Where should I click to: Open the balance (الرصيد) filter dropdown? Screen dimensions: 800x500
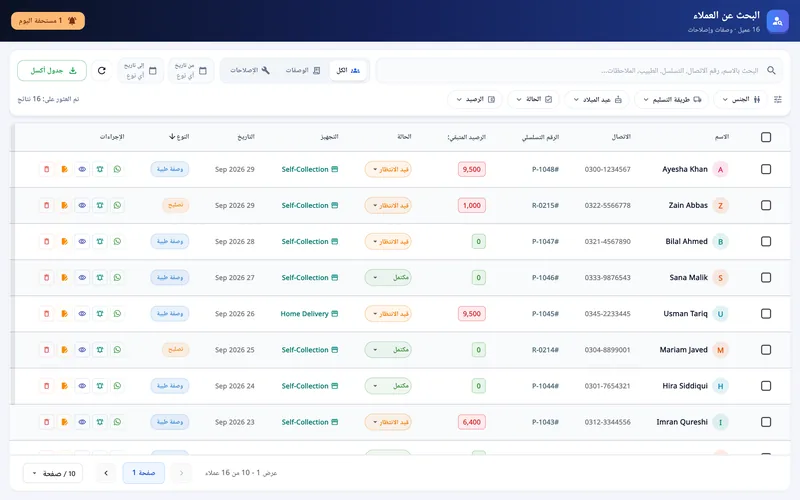pos(475,99)
